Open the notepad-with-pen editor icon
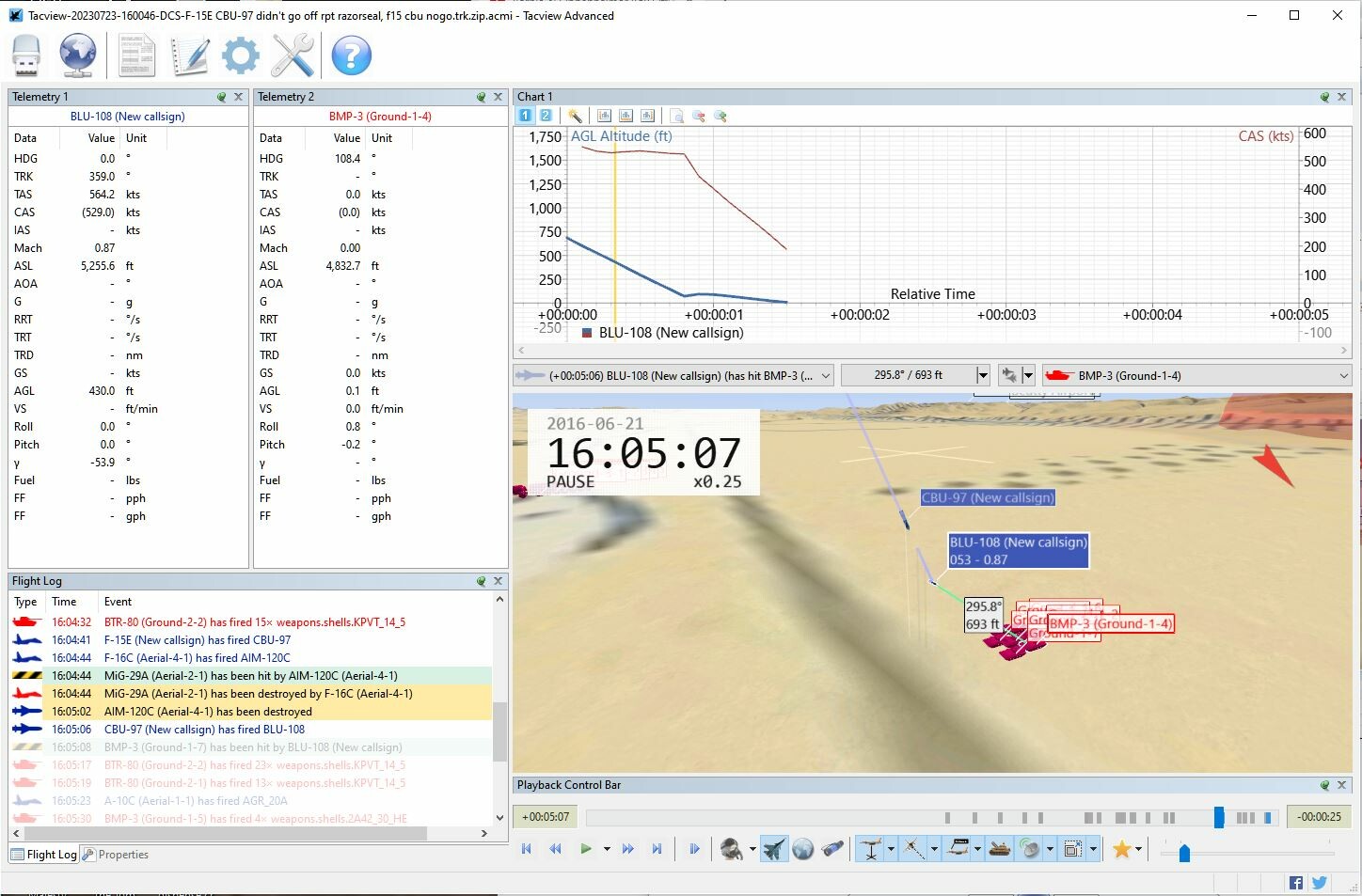The image size is (1362, 896). coord(189,55)
